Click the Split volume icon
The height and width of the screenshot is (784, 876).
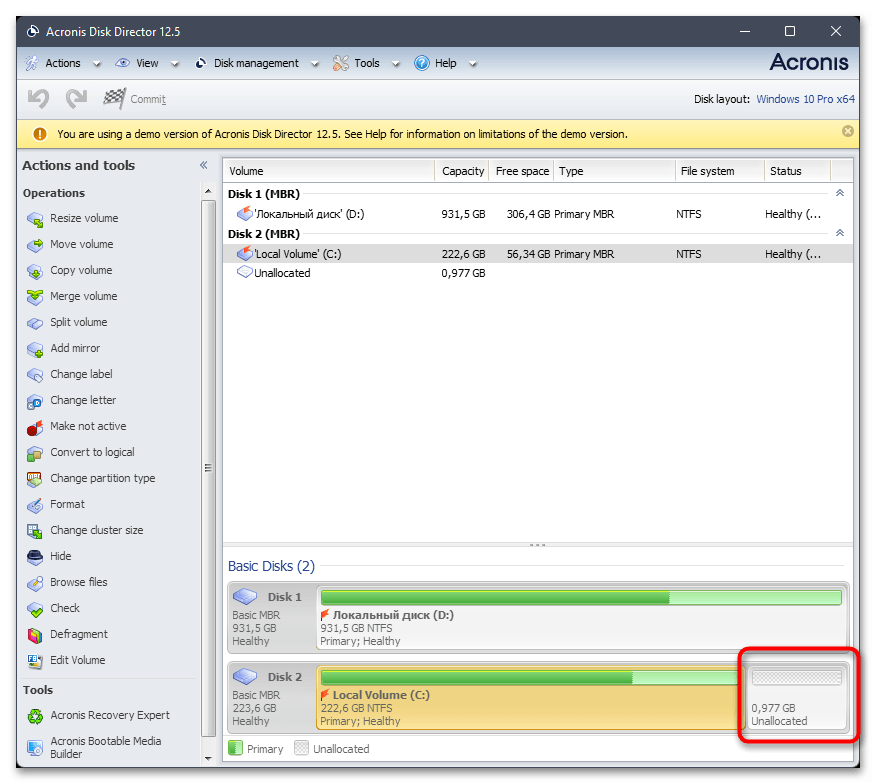pos(34,322)
